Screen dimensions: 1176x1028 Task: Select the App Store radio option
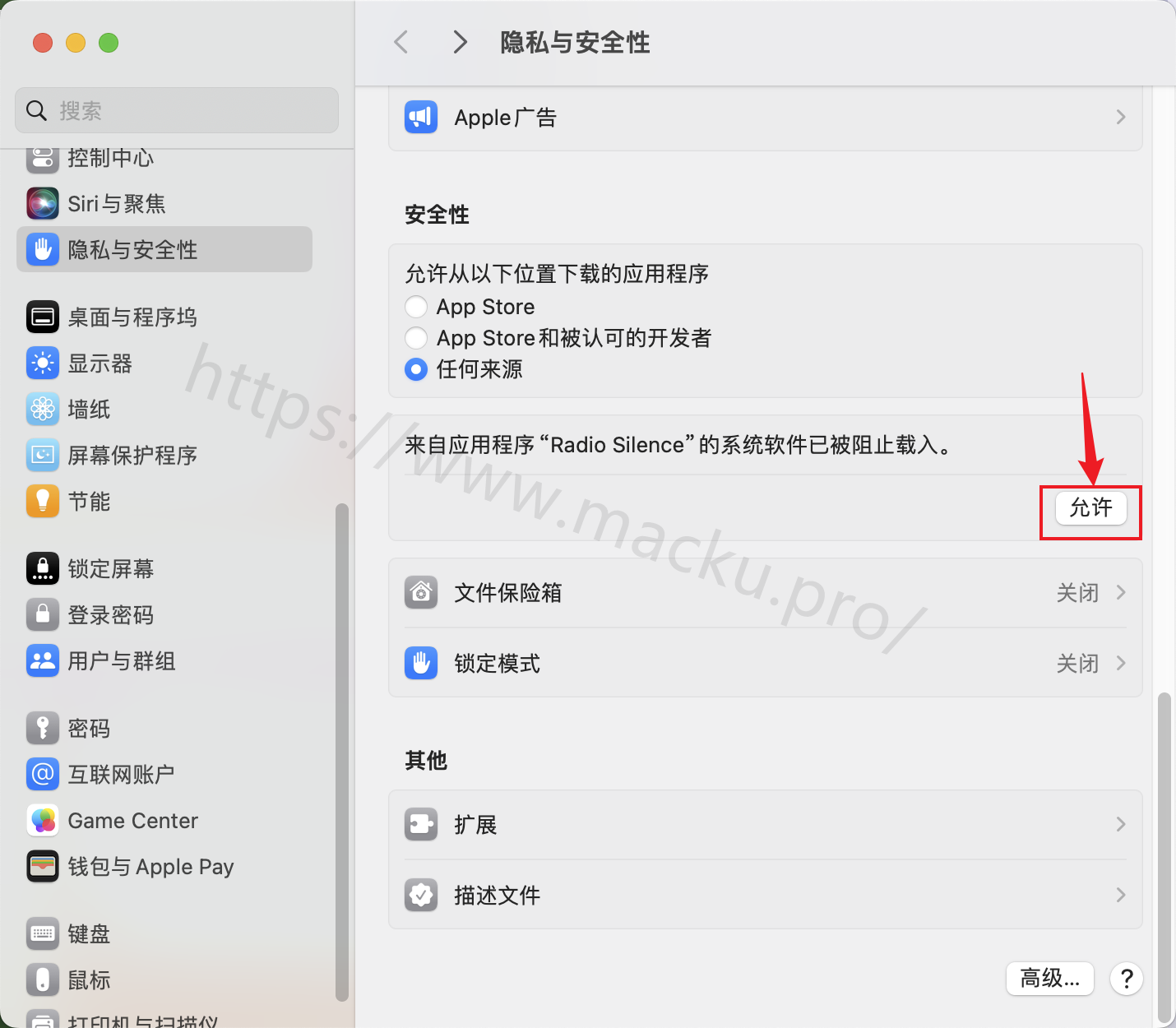[x=416, y=307]
